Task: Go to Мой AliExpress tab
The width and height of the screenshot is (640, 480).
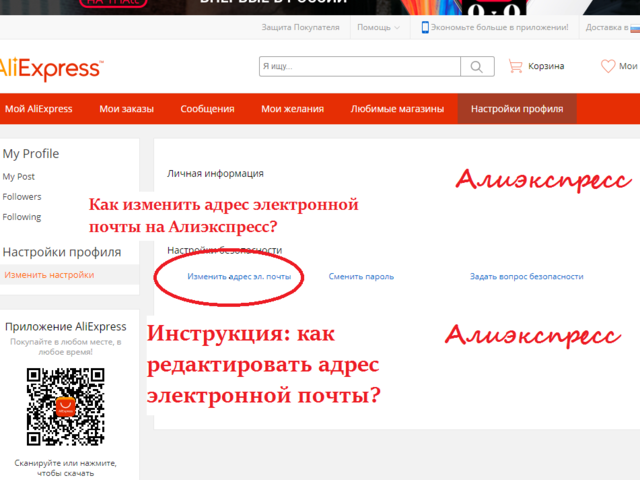Action: tap(38, 109)
